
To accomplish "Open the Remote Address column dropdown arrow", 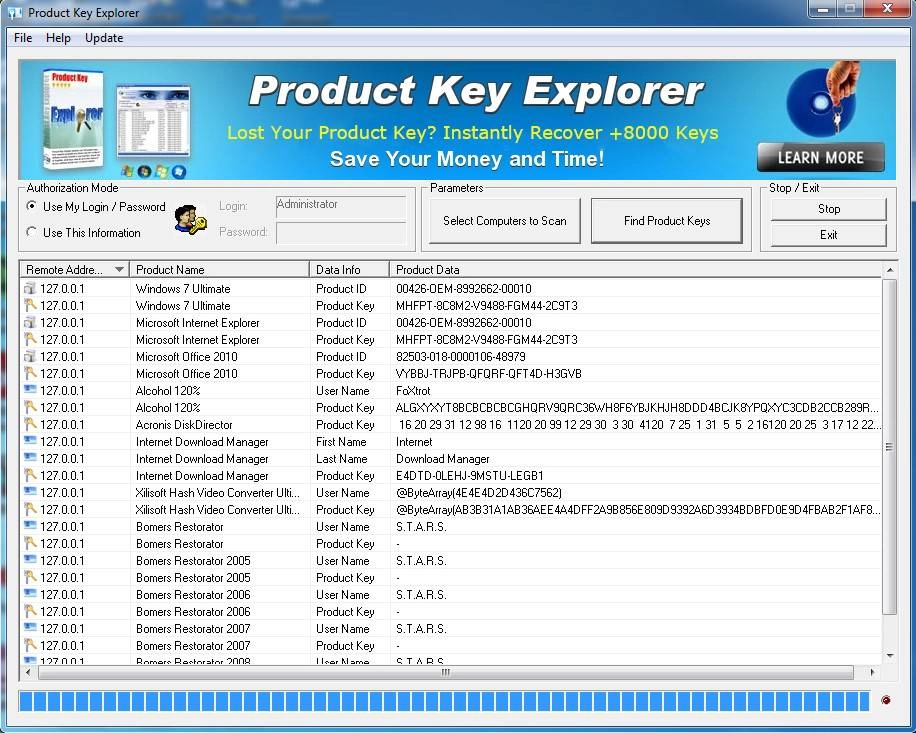I will click(119, 269).
